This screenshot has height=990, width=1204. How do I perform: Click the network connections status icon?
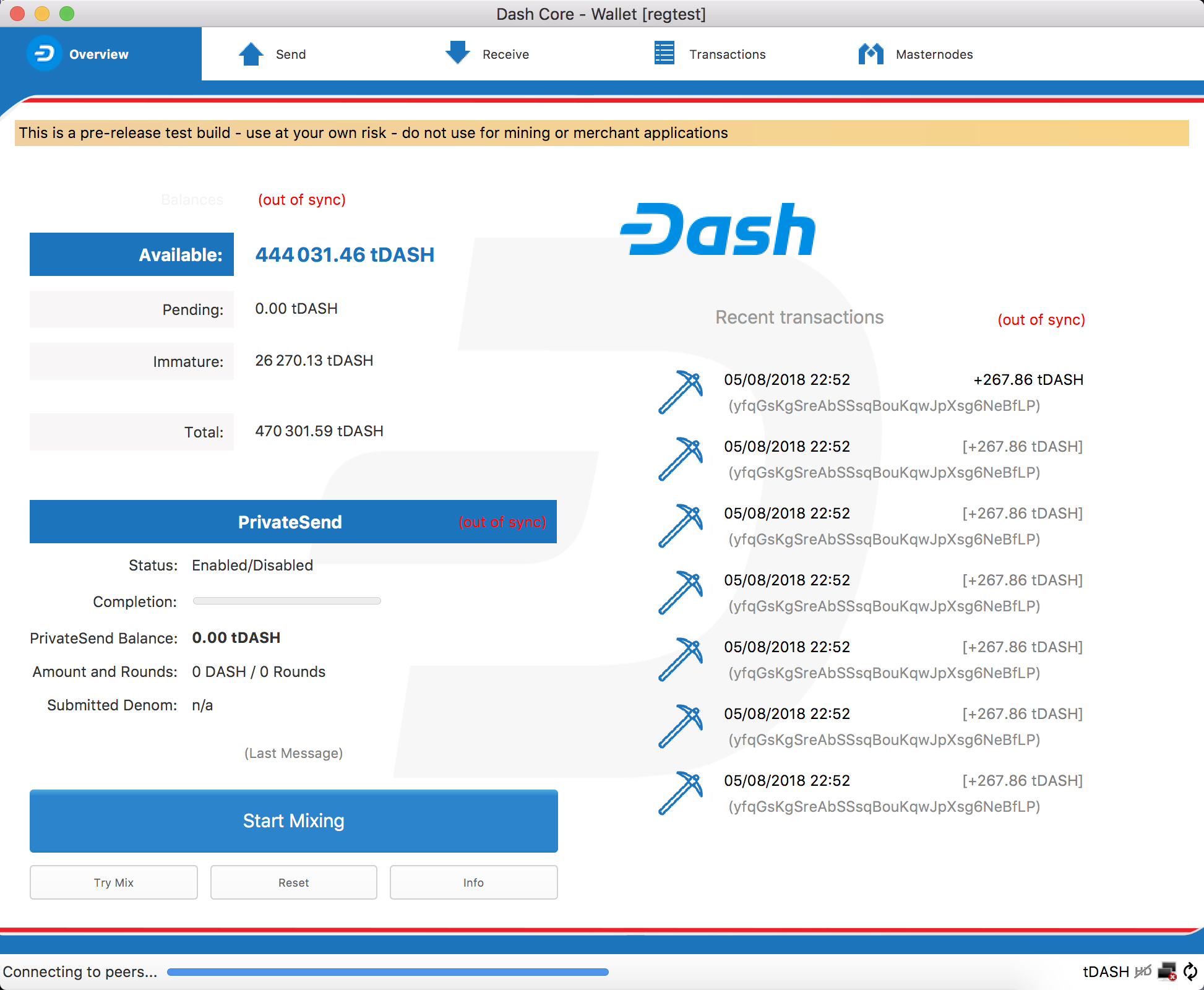tap(1167, 971)
